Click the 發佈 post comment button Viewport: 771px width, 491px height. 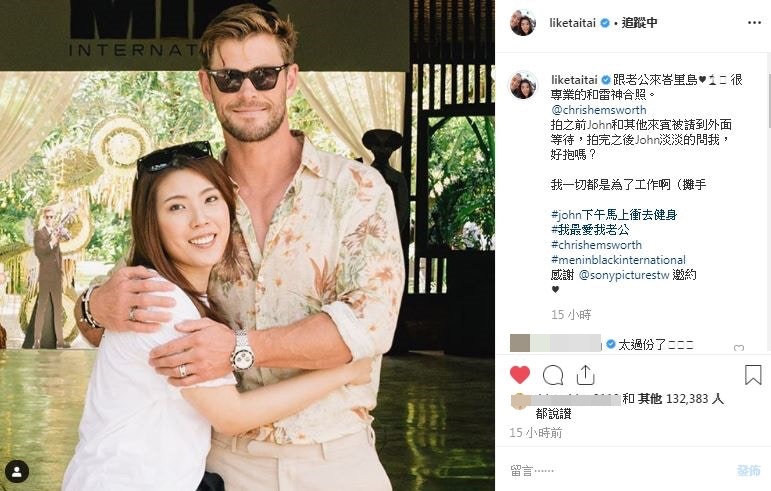point(748,470)
